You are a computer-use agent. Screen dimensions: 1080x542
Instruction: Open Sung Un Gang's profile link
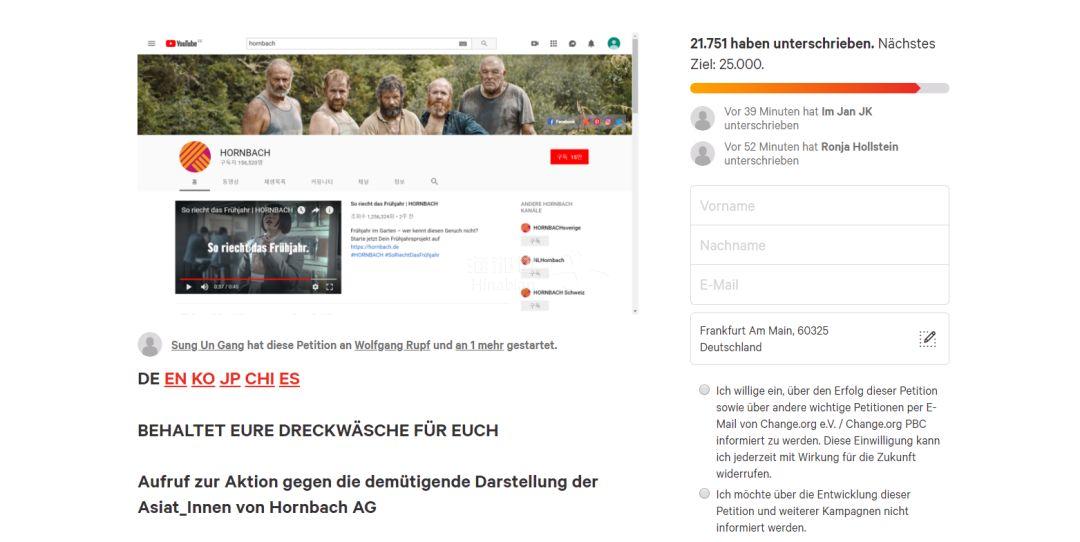207,345
